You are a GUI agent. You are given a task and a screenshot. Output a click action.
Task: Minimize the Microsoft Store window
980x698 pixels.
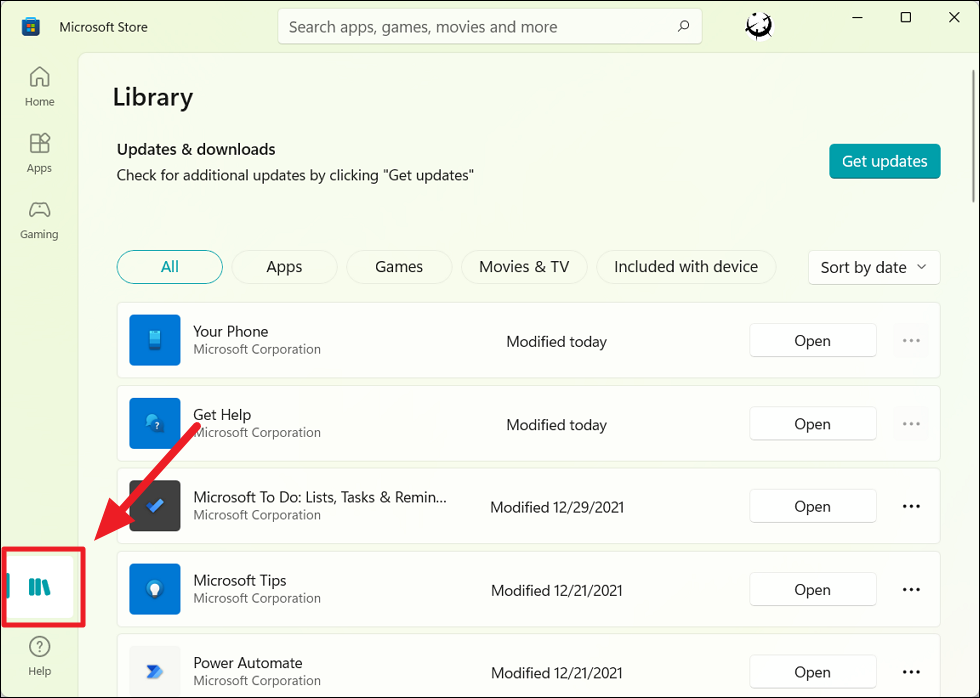pyautogui.click(x=858, y=17)
